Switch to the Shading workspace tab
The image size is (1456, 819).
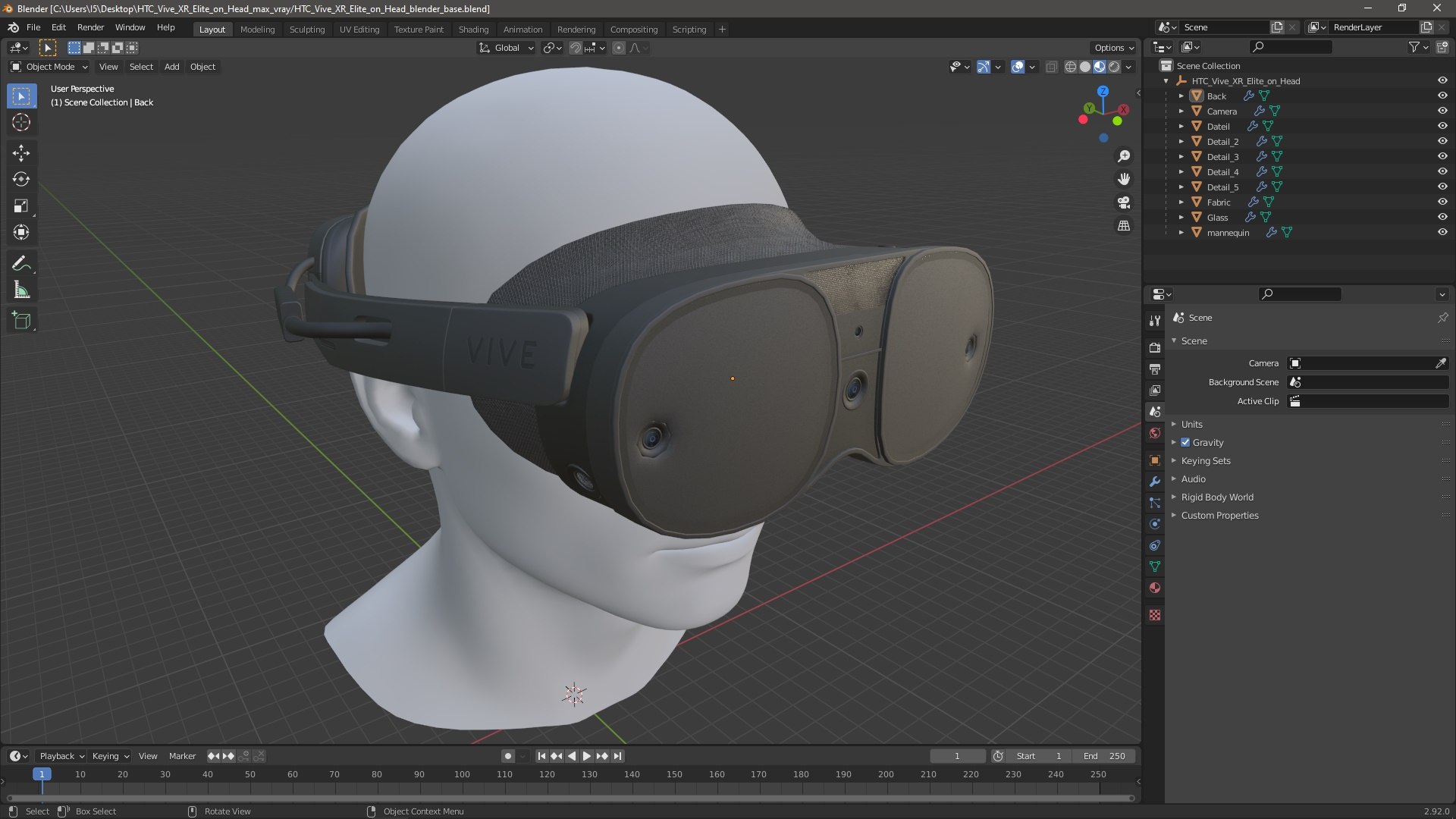tap(473, 30)
